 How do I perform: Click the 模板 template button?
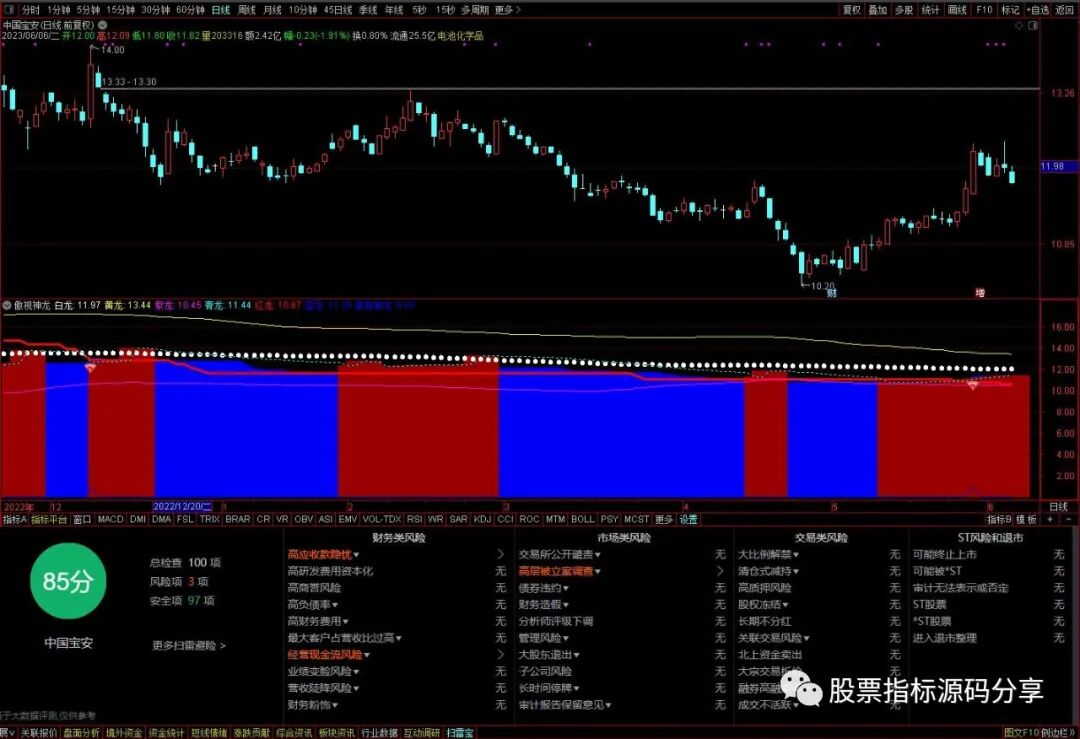point(1027,519)
